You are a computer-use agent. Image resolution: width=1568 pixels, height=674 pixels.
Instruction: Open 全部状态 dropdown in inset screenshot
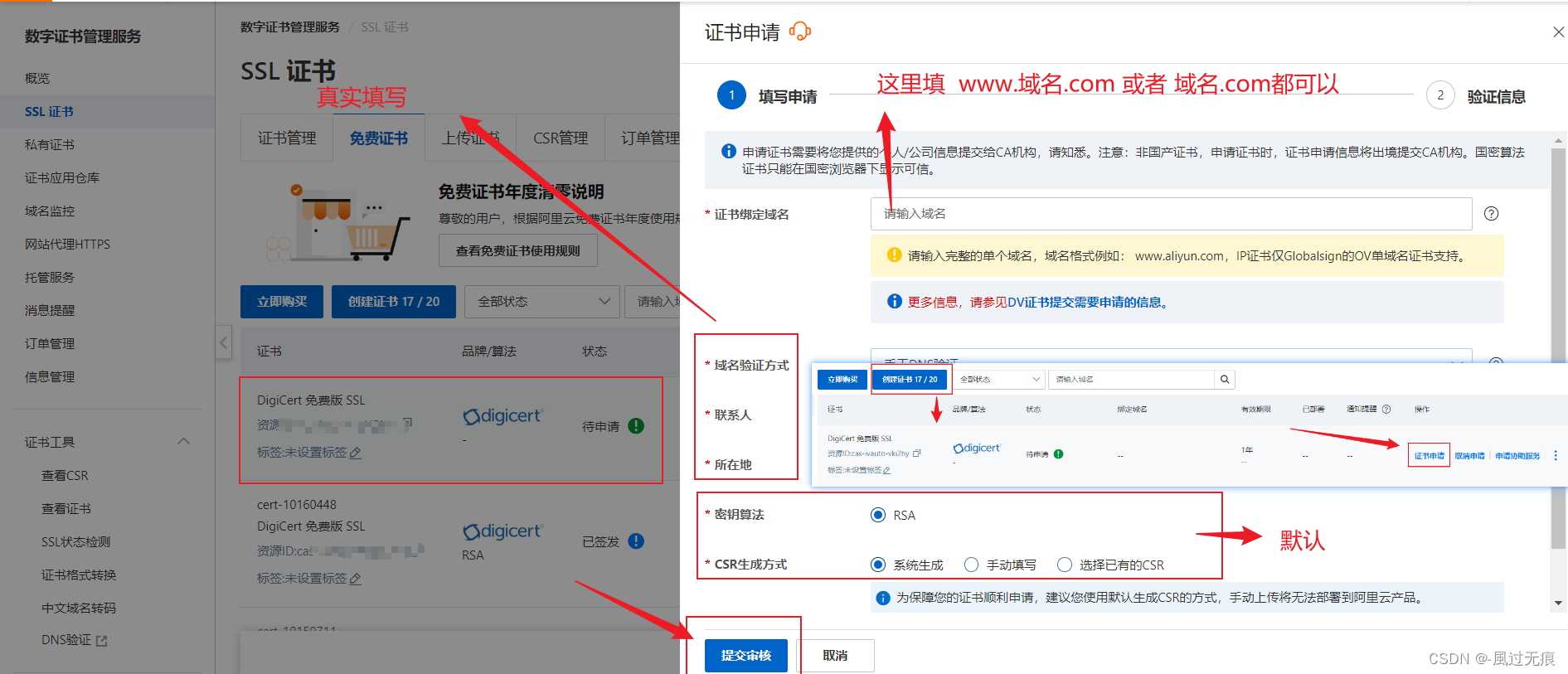(998, 379)
